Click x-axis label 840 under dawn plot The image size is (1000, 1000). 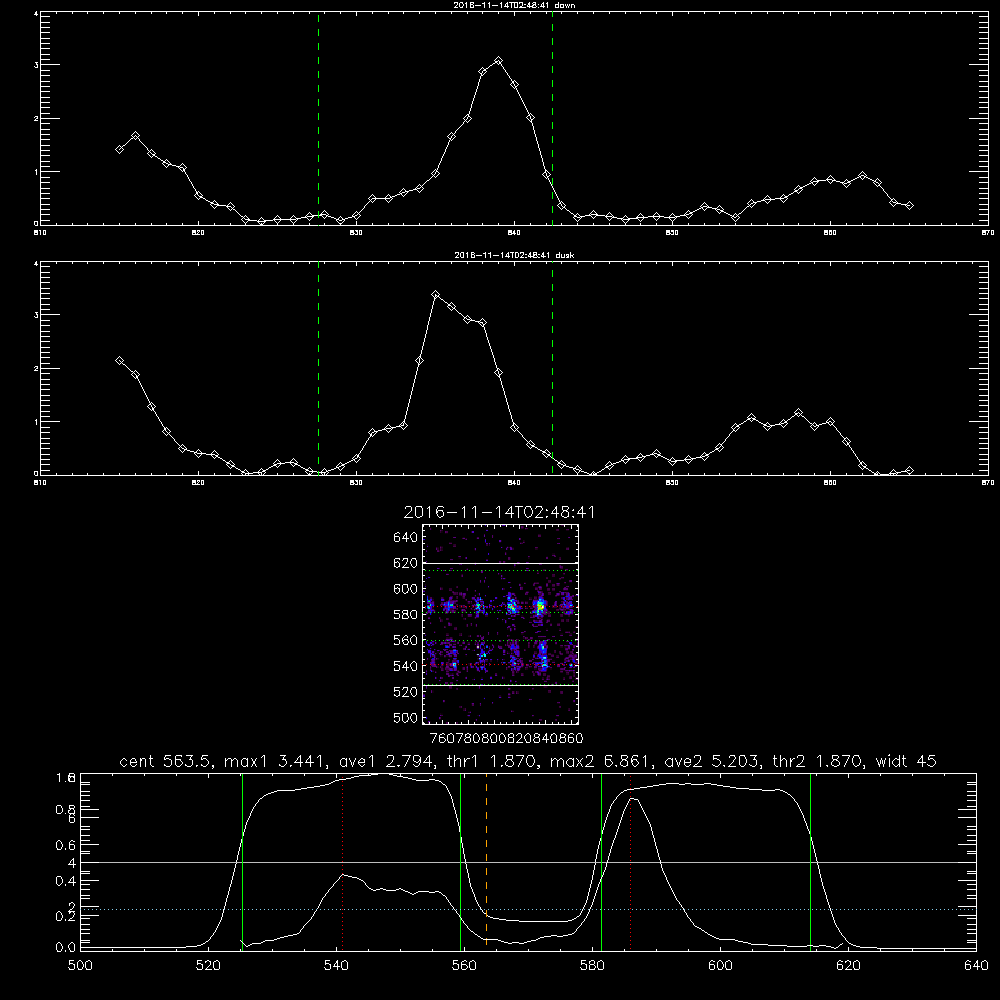pyautogui.click(x=514, y=233)
